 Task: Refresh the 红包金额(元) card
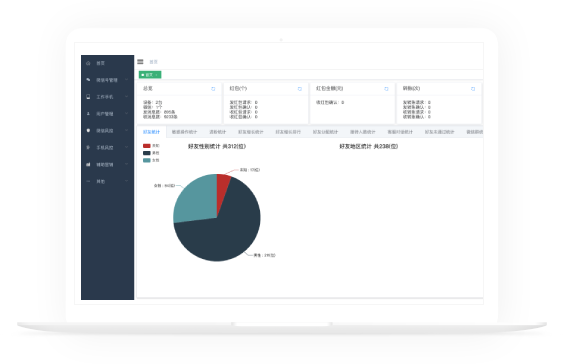pos(386,89)
